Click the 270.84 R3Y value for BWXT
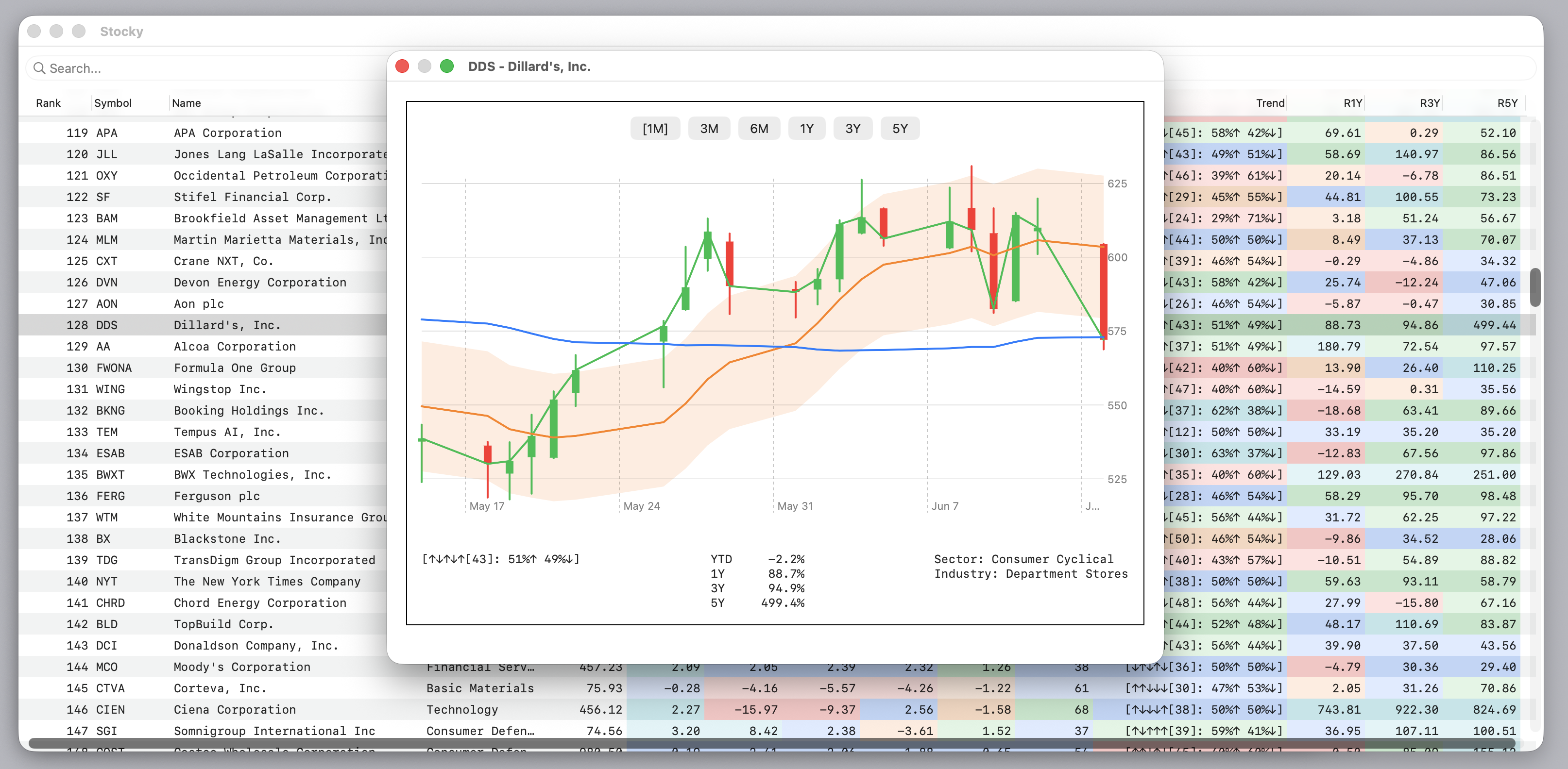1568x769 pixels. pyautogui.click(x=1416, y=474)
